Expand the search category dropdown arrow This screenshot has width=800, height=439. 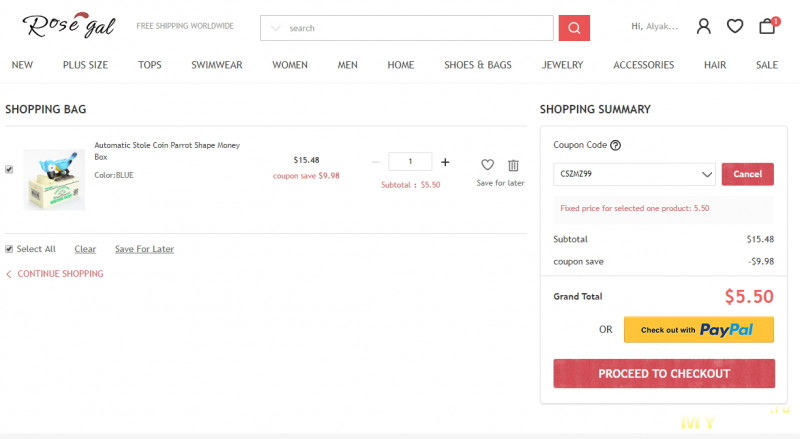click(276, 28)
